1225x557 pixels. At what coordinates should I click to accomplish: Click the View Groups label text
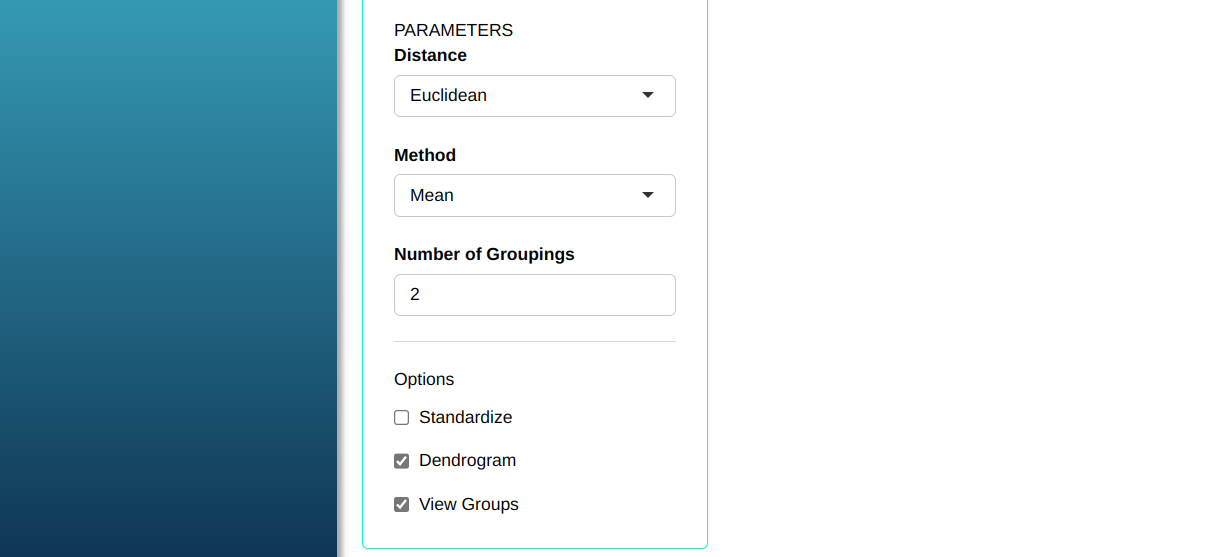[468, 505]
